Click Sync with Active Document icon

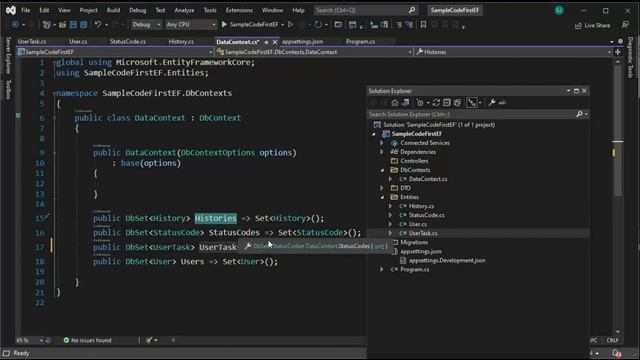coord(436,102)
